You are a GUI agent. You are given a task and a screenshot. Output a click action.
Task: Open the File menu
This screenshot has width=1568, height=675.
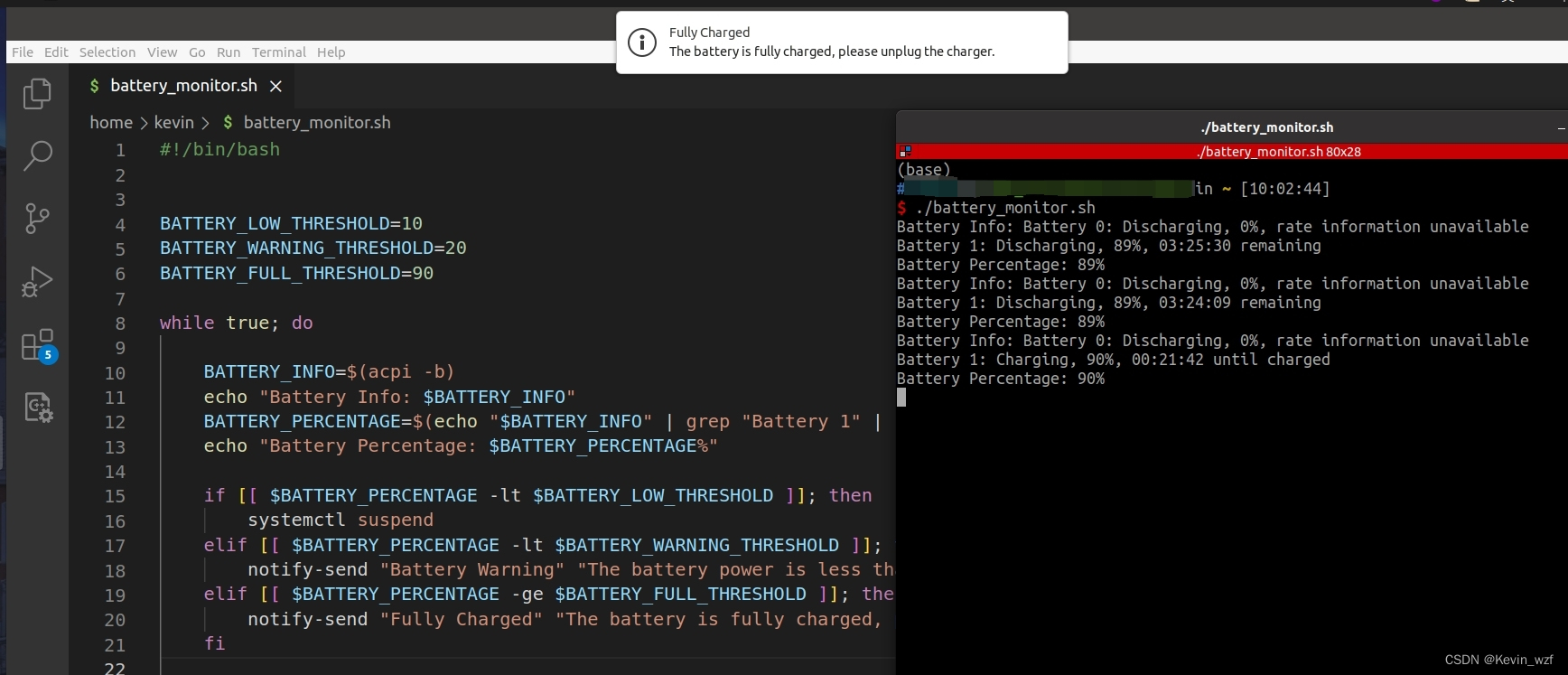23,52
